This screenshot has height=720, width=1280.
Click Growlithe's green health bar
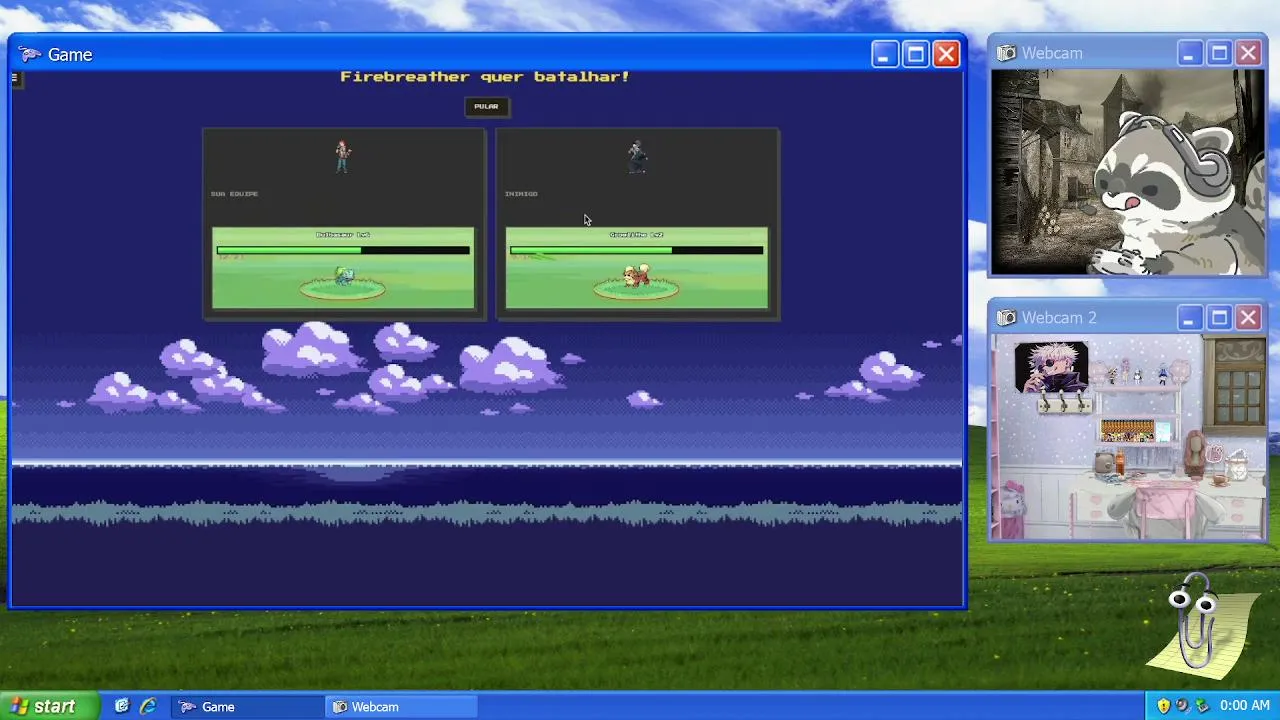(x=636, y=250)
